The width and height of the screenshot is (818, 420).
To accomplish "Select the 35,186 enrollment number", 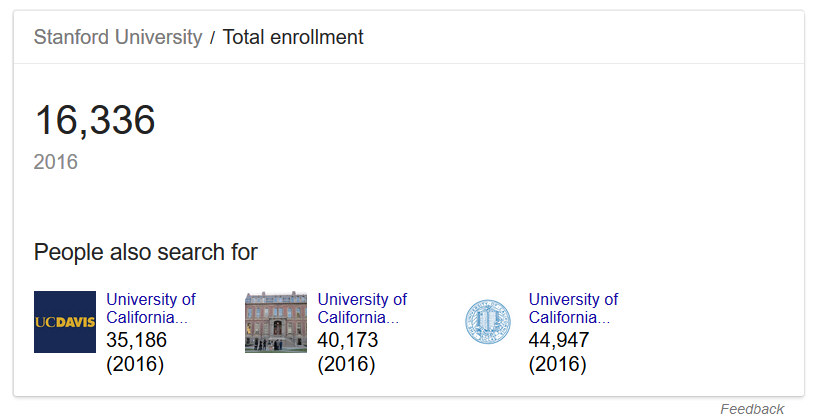I will coord(137,340).
